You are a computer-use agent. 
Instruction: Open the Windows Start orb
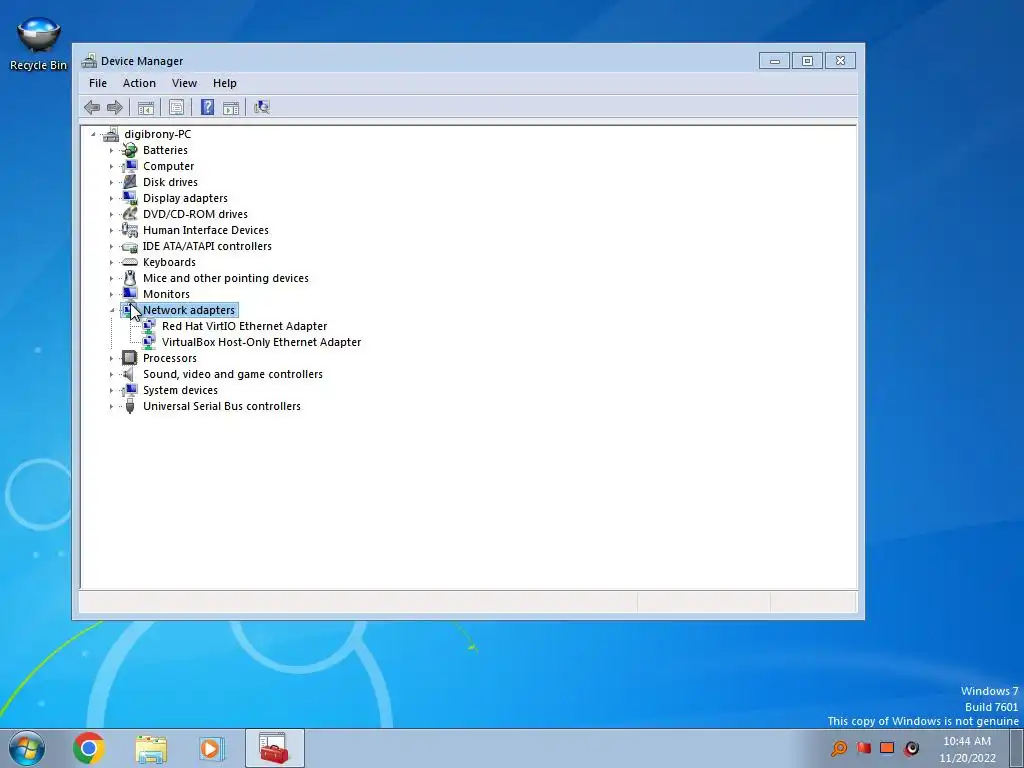point(27,748)
